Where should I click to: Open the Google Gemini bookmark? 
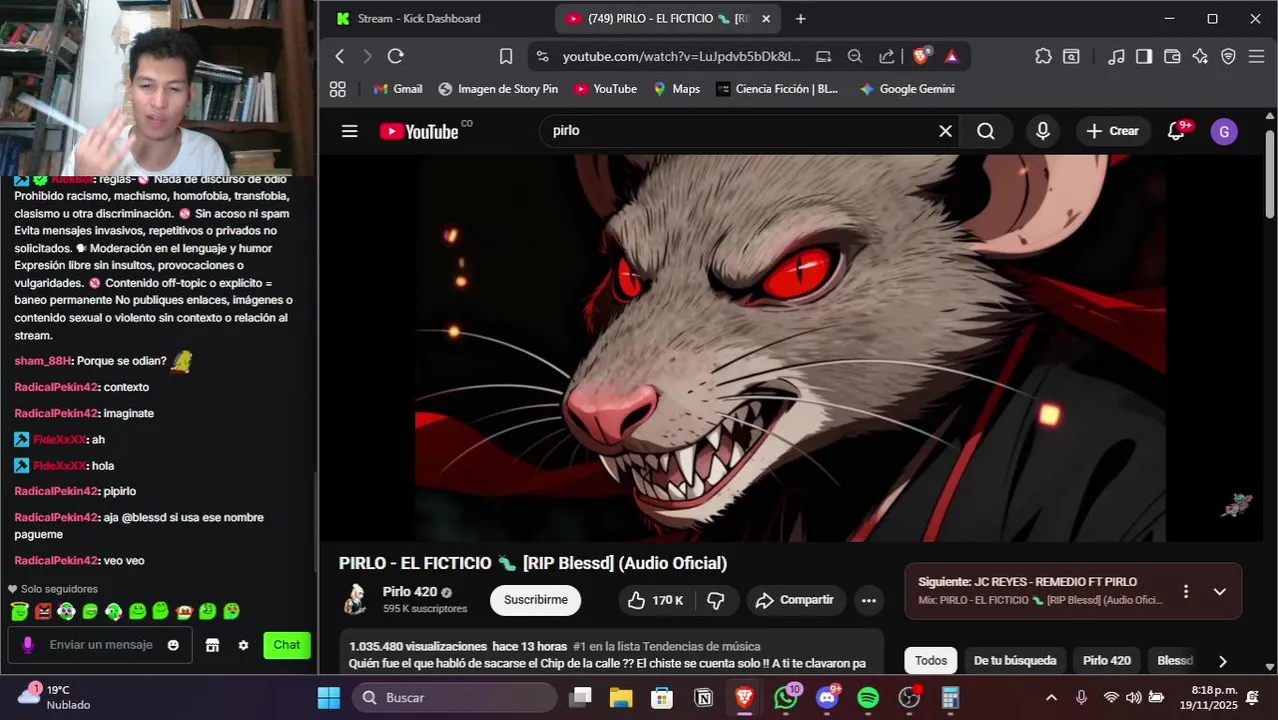click(x=907, y=89)
